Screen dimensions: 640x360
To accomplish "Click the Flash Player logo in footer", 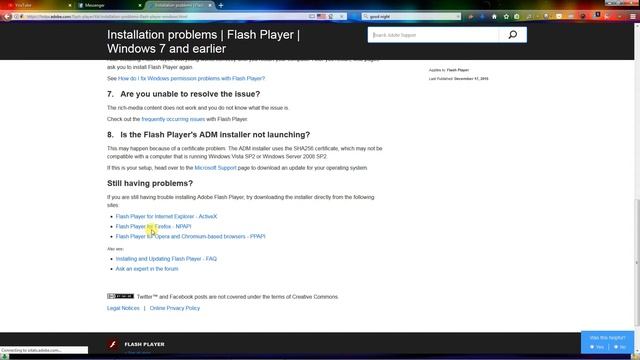I will (113, 344).
